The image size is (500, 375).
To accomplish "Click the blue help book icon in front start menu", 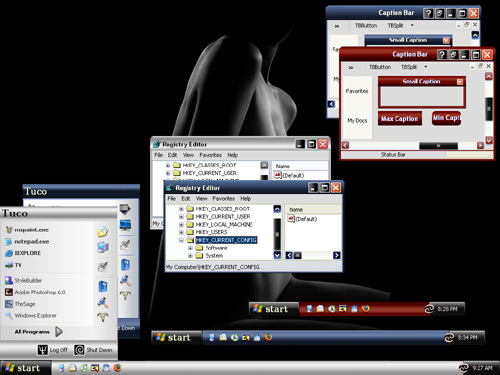I will point(103,286).
